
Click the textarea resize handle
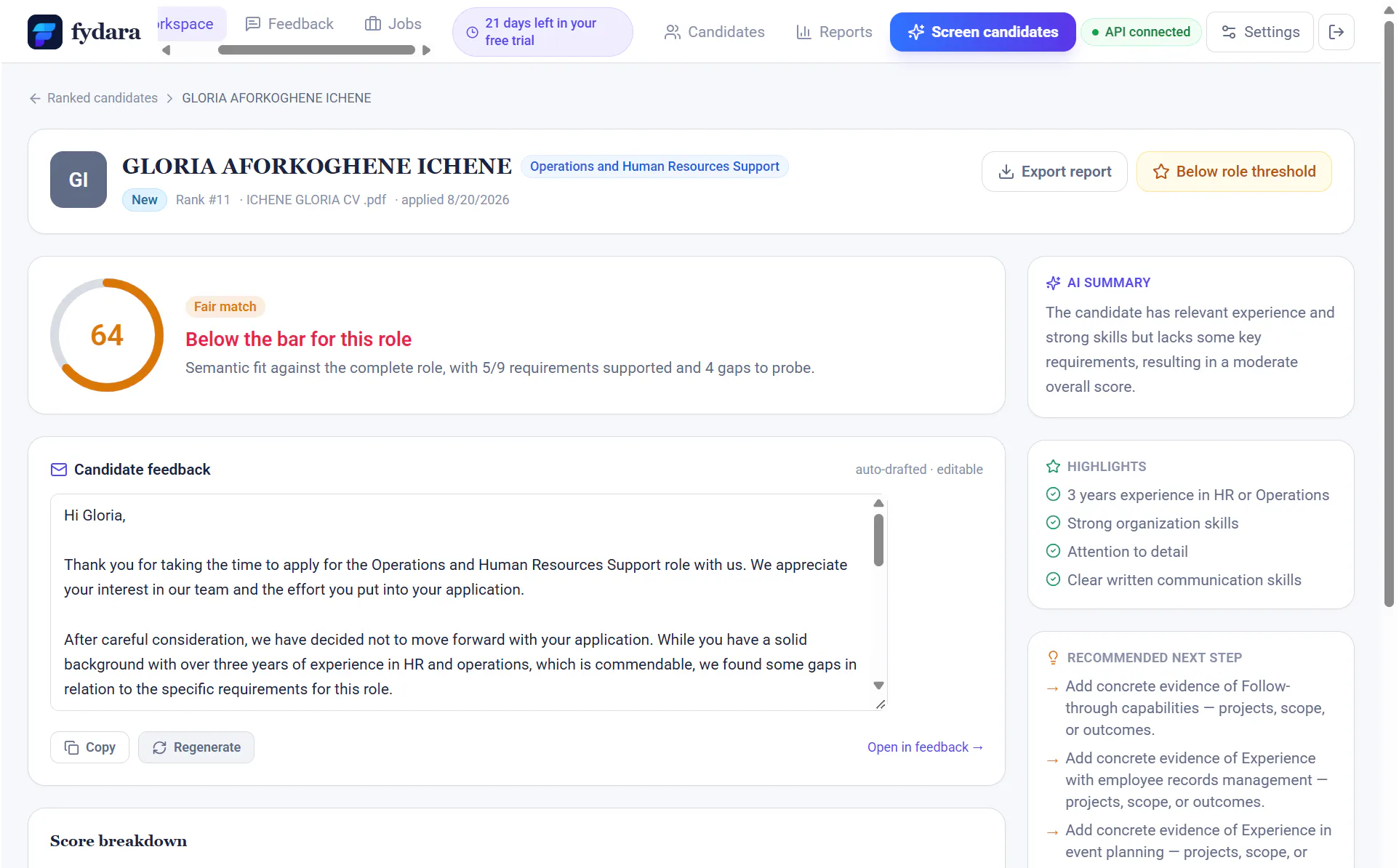pyautogui.click(x=880, y=704)
